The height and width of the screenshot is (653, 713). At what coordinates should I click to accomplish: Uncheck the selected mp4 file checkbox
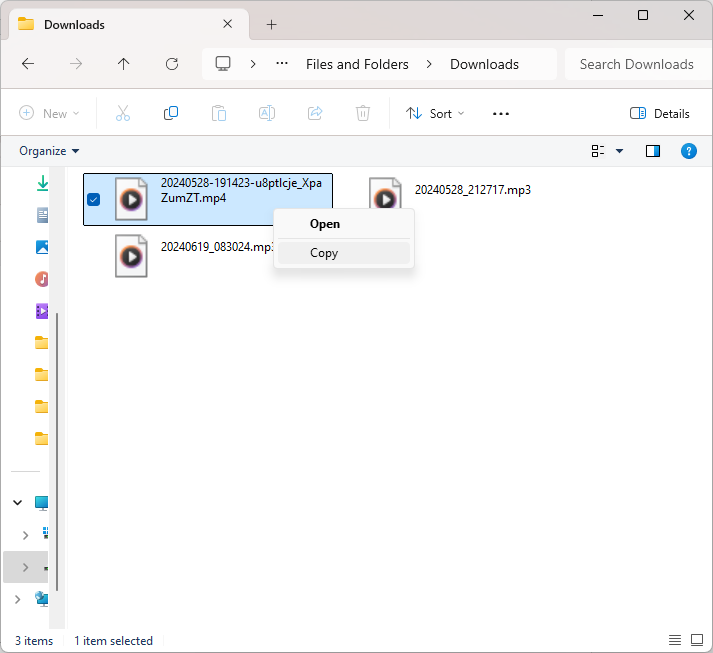[x=94, y=199]
